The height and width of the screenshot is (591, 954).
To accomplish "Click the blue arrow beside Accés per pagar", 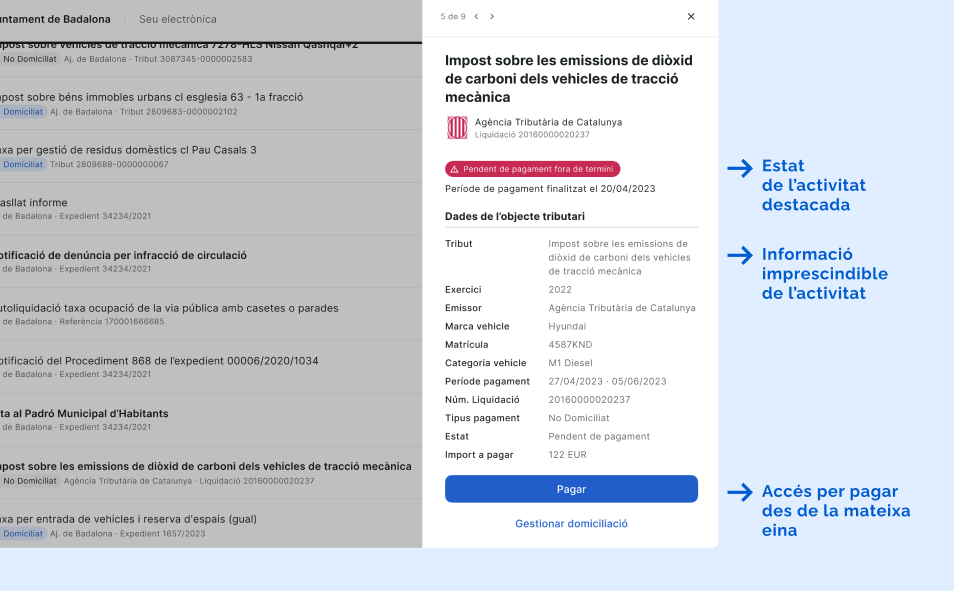I will pyautogui.click(x=740, y=492).
